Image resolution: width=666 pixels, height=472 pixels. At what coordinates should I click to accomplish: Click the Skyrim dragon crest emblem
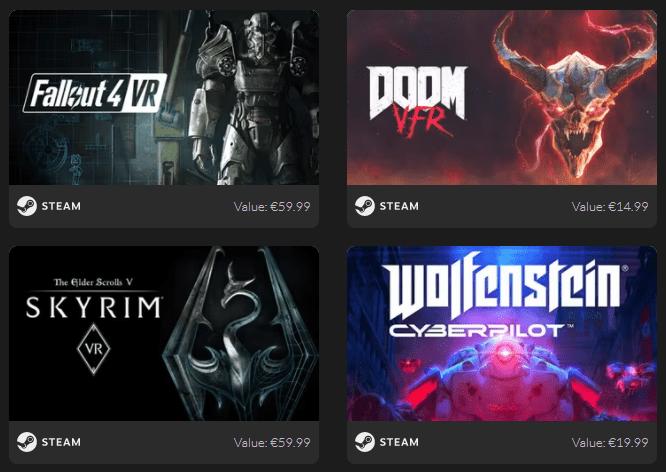(x=241, y=334)
